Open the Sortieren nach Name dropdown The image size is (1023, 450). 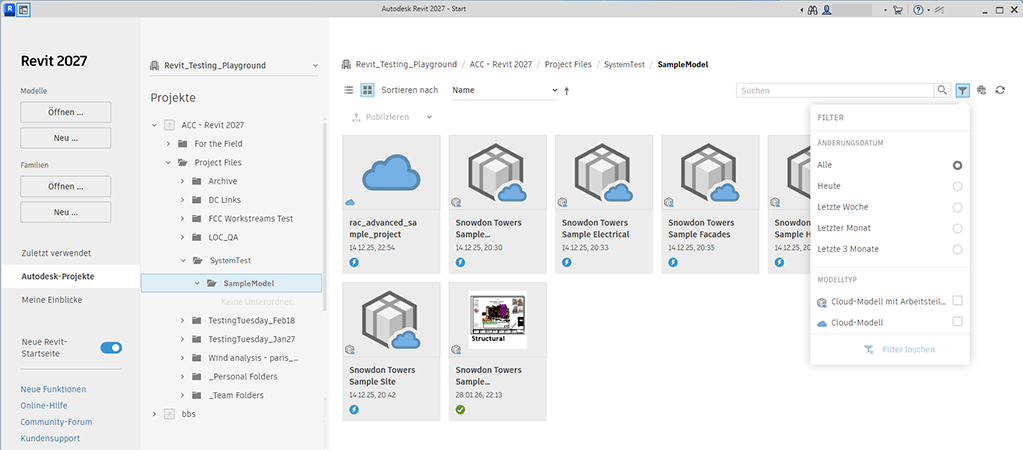[504, 90]
